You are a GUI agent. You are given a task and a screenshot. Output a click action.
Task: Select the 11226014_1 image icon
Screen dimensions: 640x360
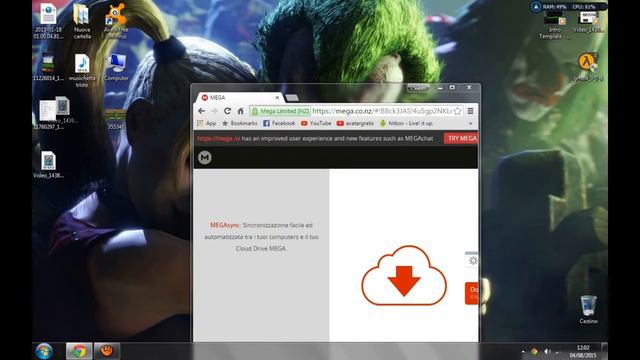coord(48,67)
